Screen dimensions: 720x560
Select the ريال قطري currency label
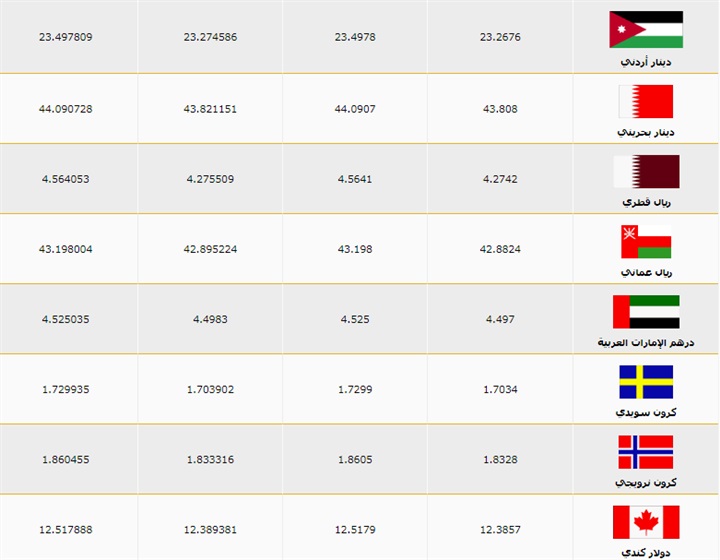646,202
